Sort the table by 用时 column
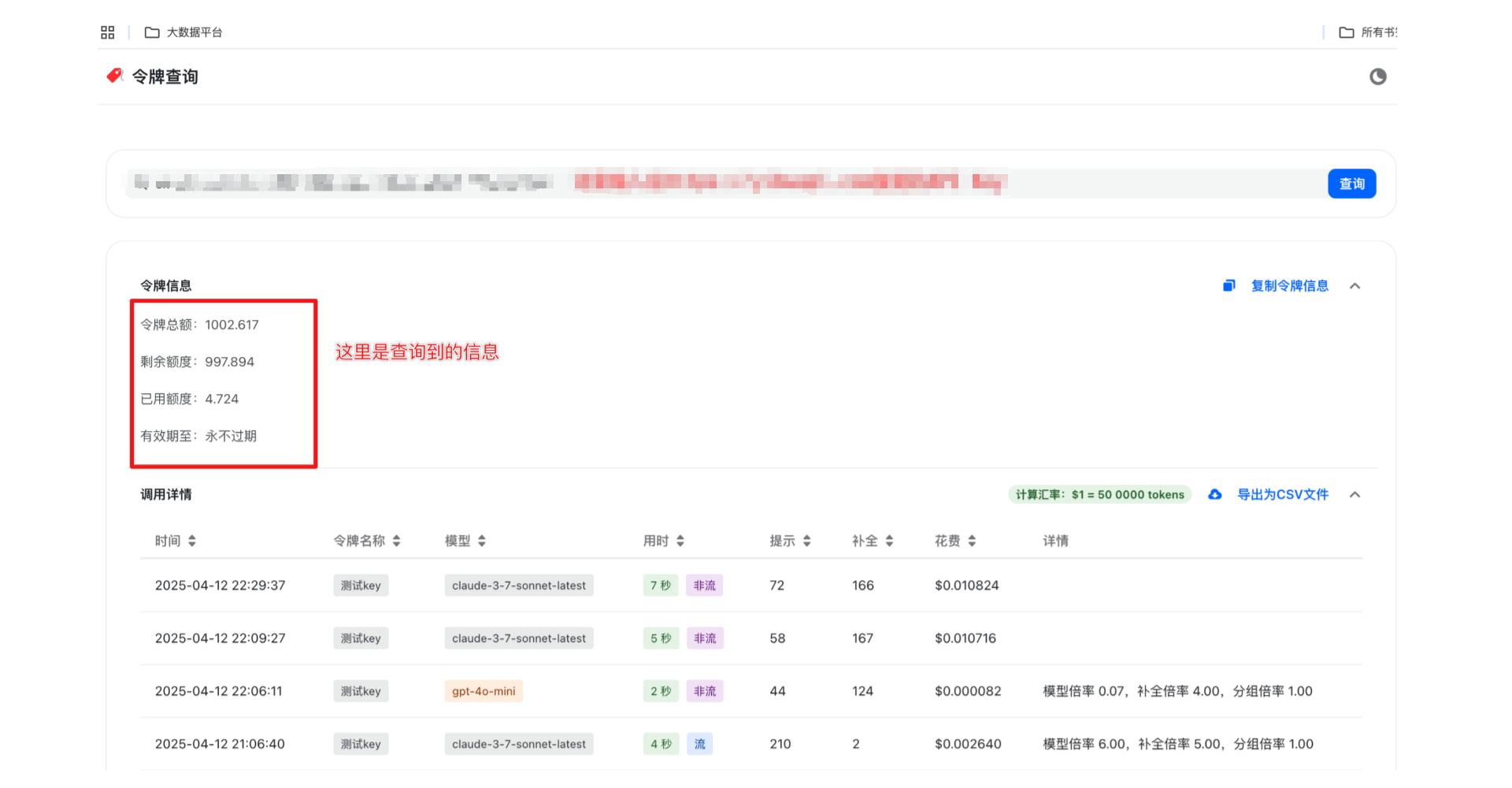 pyautogui.click(x=680, y=541)
